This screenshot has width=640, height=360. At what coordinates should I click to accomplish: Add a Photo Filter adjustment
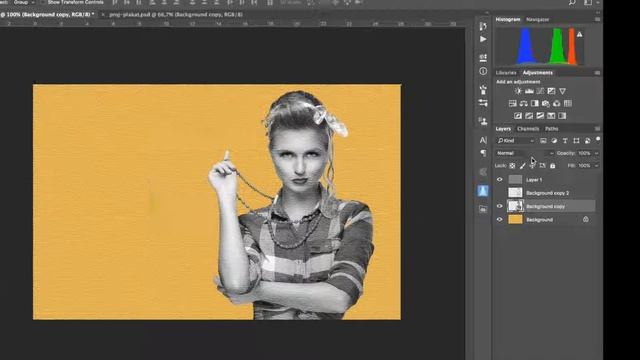tap(546, 104)
